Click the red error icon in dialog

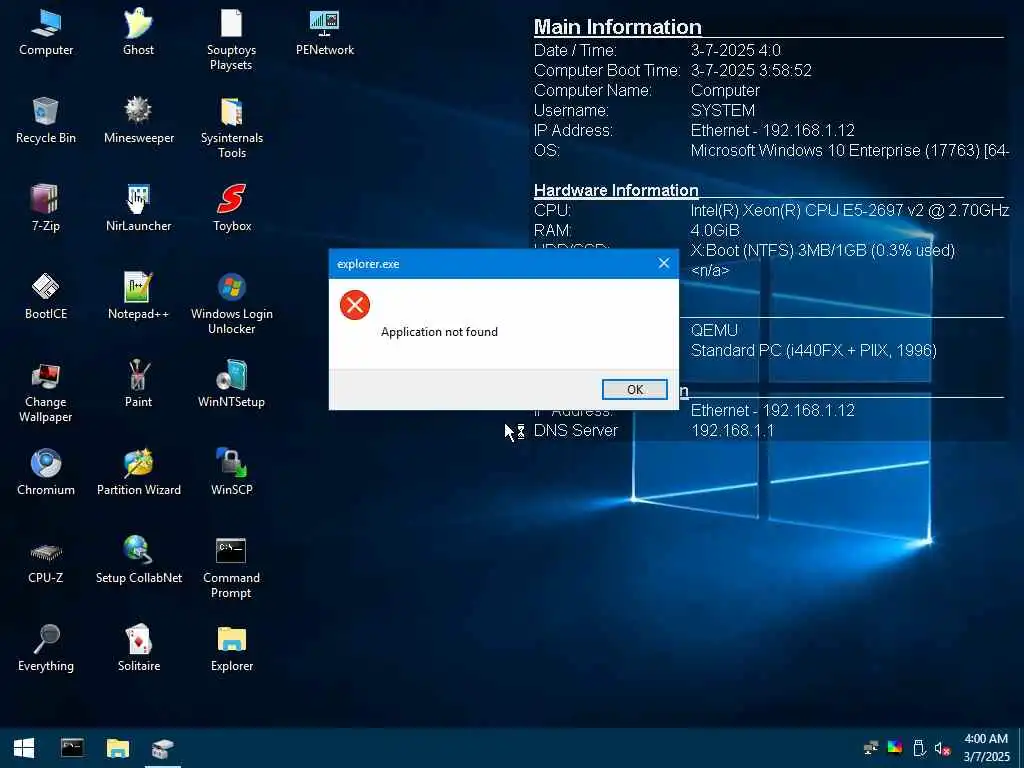tap(355, 305)
